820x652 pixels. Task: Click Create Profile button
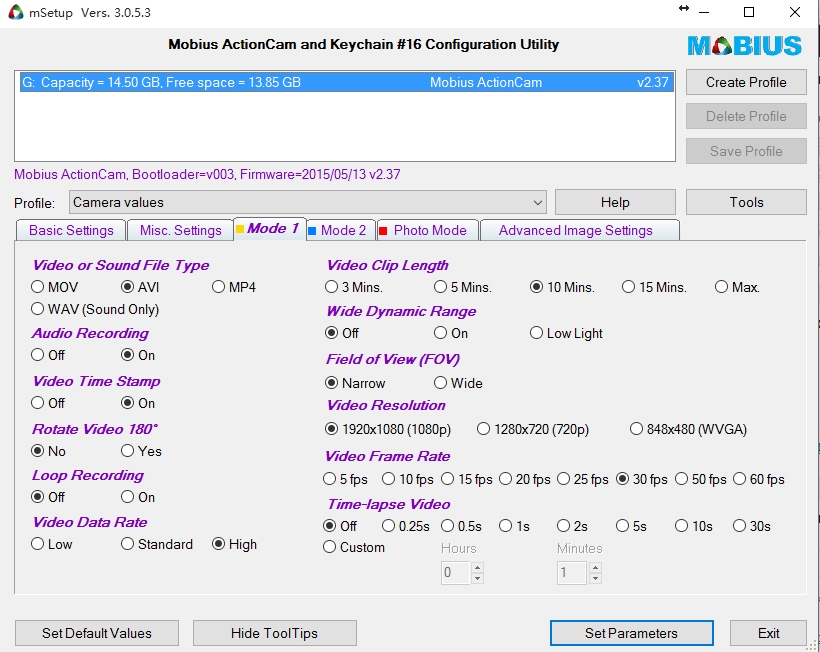[x=746, y=82]
